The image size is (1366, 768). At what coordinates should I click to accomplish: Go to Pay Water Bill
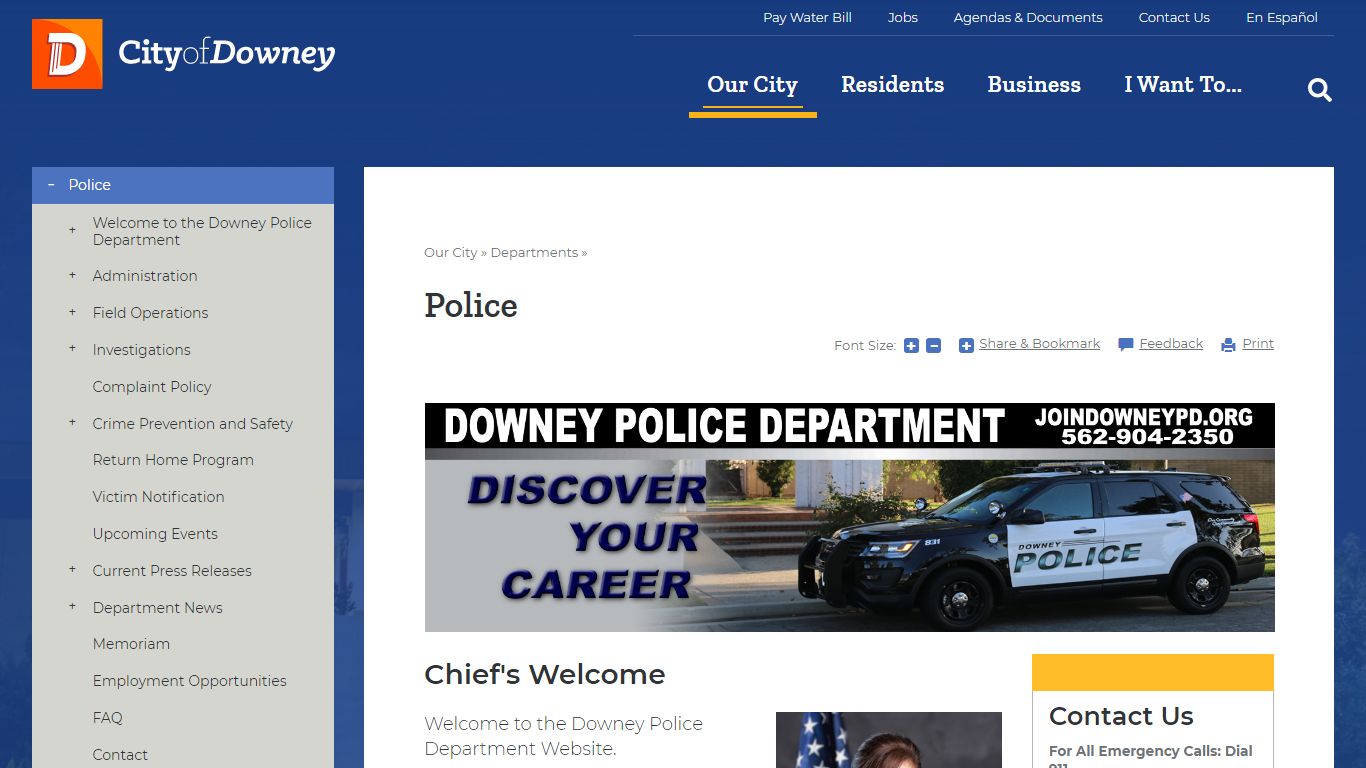tap(807, 18)
